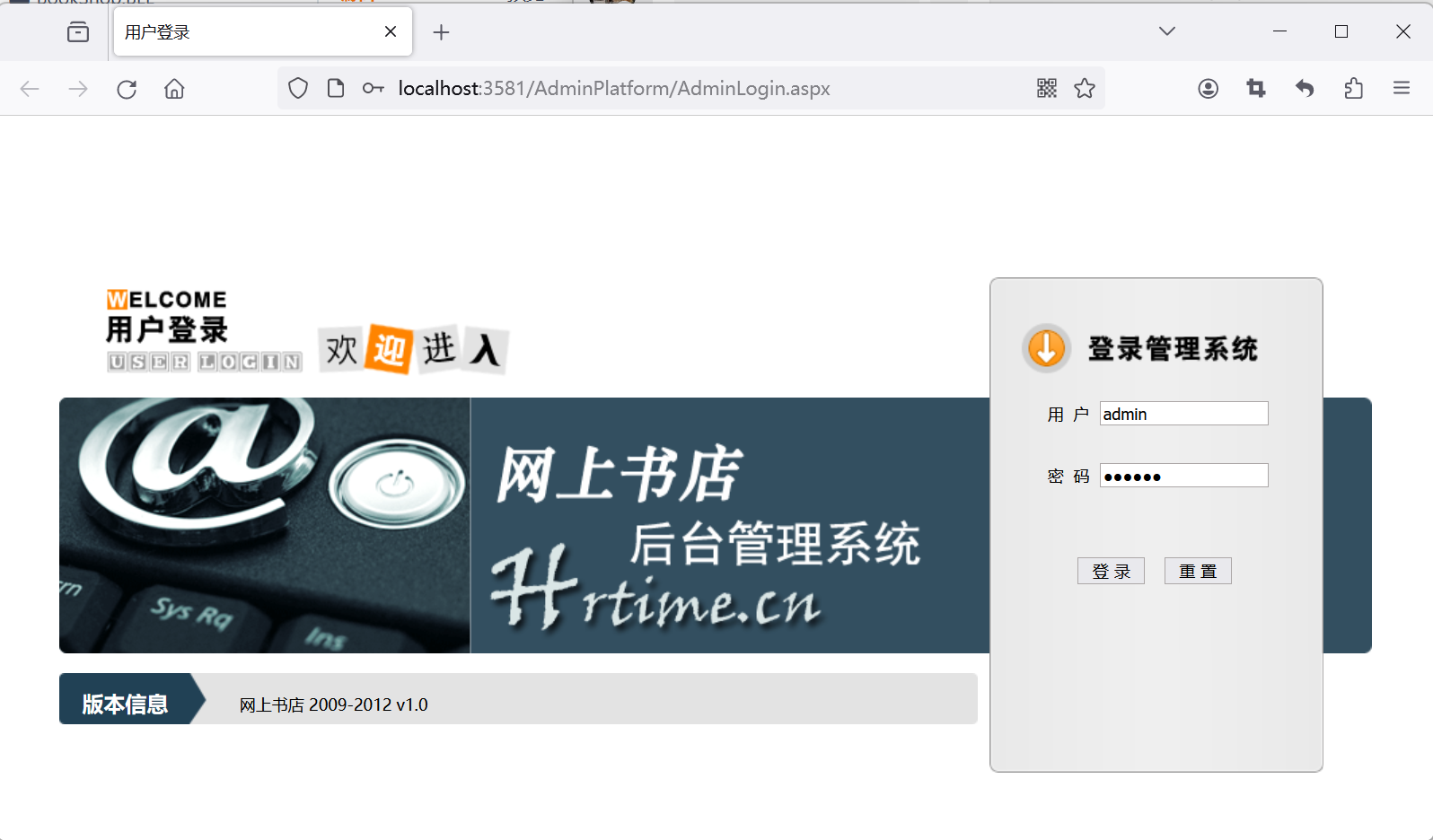
Task: Click the saved password key icon
Action: (373, 88)
